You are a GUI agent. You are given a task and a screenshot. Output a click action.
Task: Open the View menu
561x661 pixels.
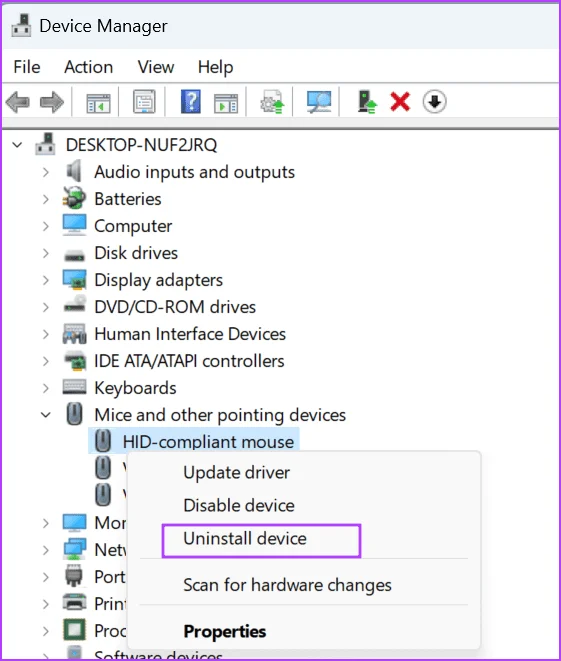coord(156,67)
